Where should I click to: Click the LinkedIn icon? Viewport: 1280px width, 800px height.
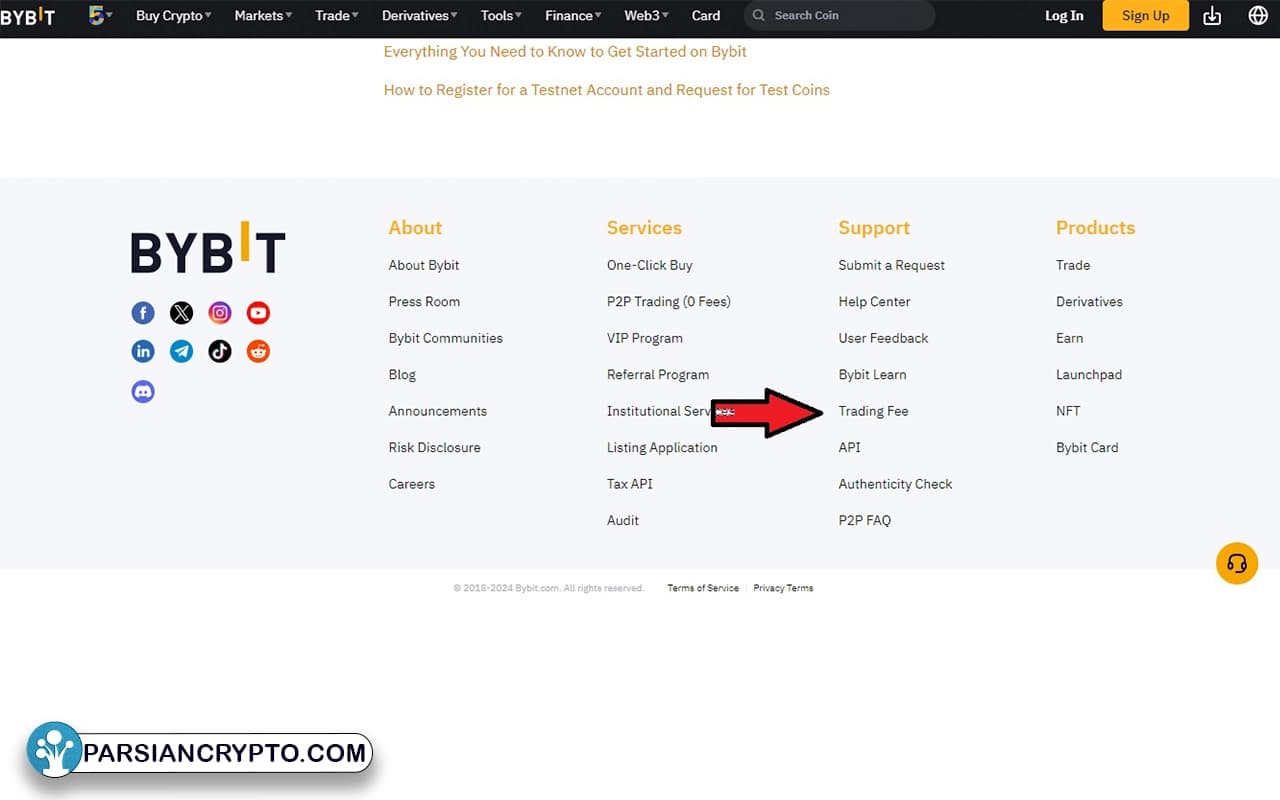(143, 351)
